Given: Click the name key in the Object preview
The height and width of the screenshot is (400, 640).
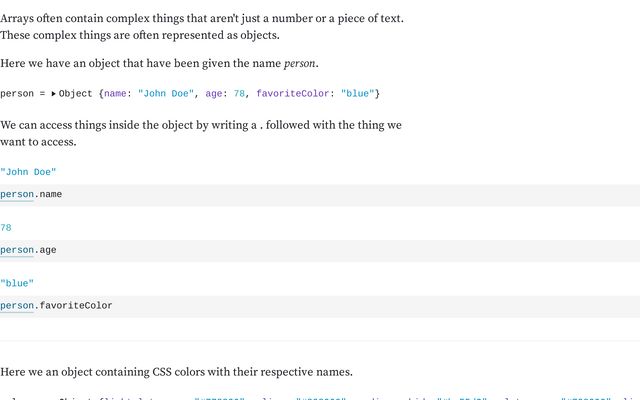Looking at the screenshot, I should coord(116,93).
